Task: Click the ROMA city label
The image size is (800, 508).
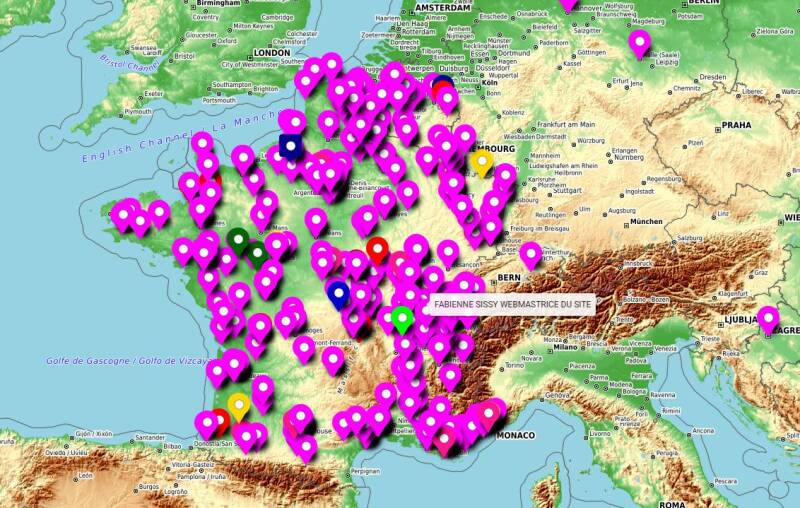Action: (x=672, y=504)
